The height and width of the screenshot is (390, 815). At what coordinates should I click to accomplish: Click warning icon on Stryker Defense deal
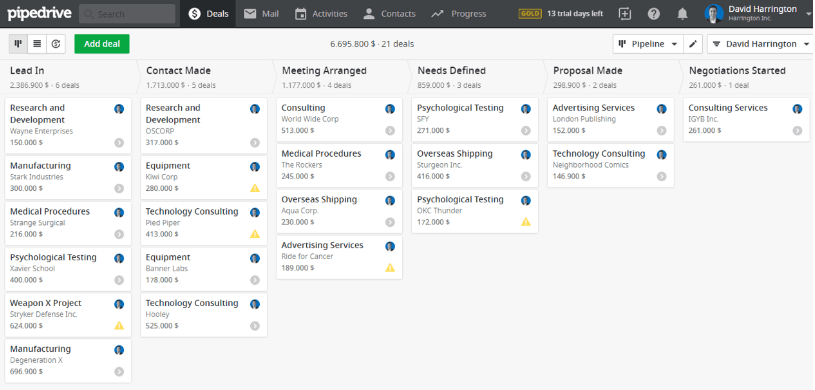pos(119,326)
